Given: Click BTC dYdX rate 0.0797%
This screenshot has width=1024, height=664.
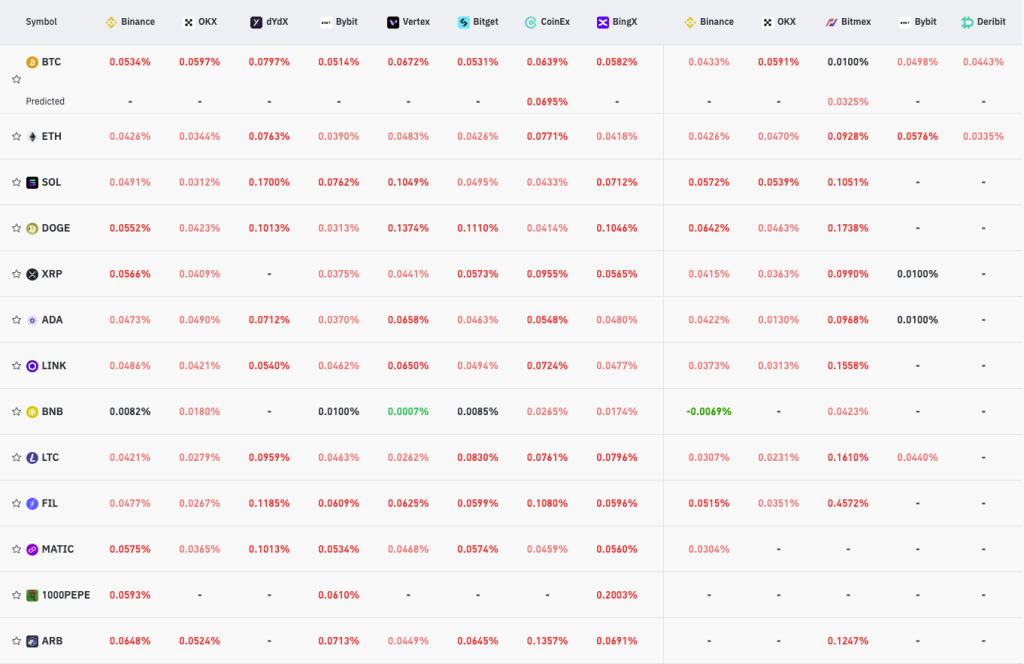Looking at the screenshot, I should 269,62.
